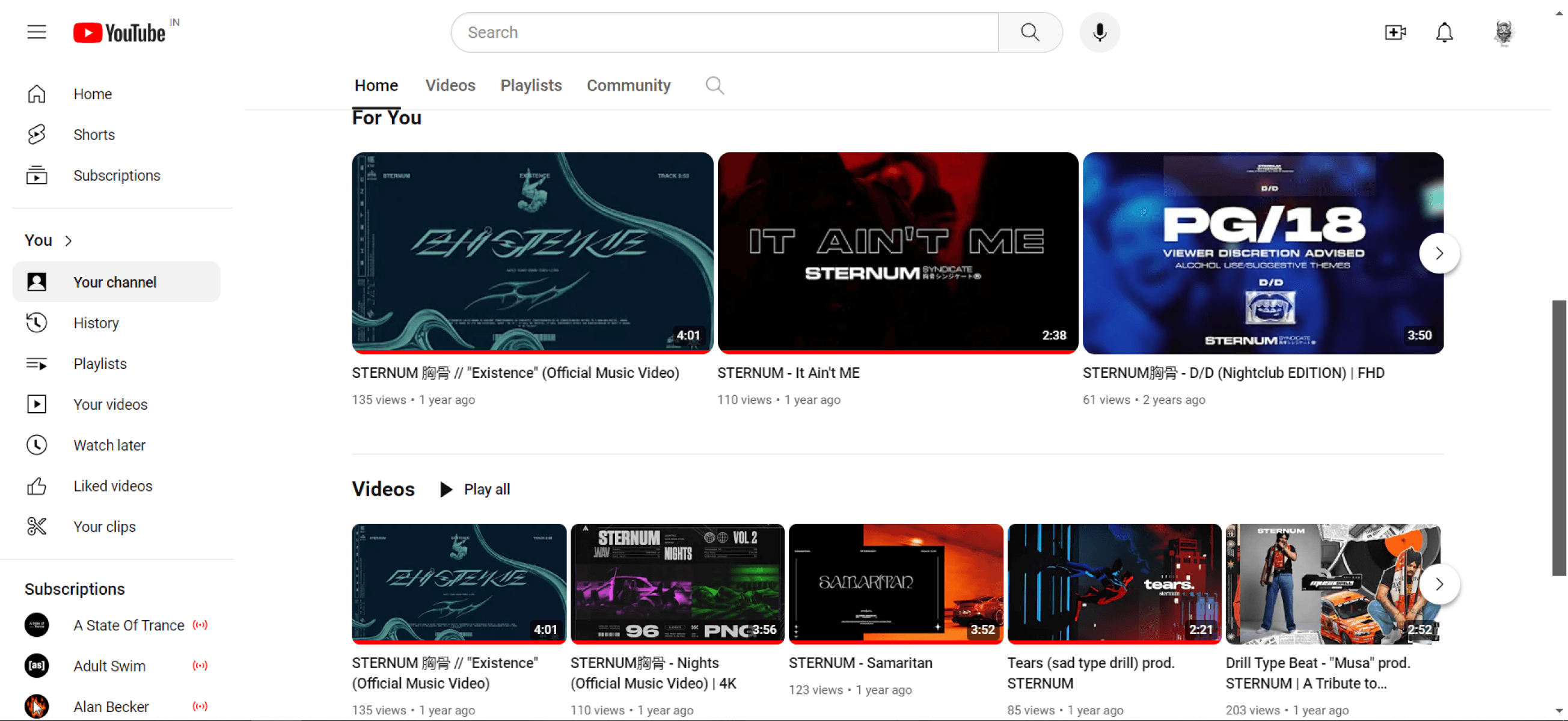Viewport: 1568px width, 721px height.
Task: Open Your clips in sidebar
Action: (x=104, y=527)
